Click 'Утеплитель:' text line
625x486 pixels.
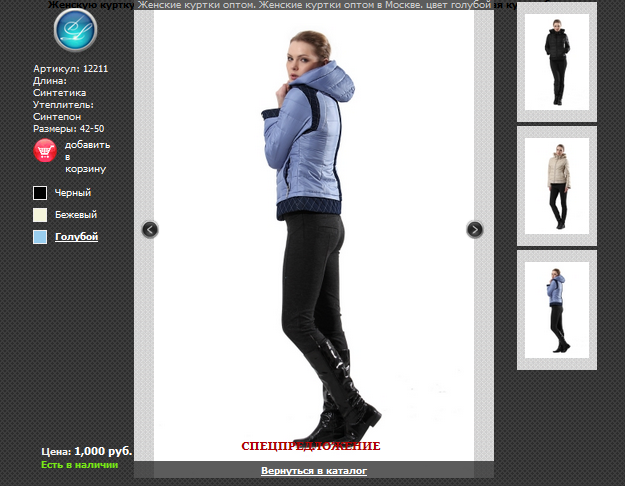63,105
